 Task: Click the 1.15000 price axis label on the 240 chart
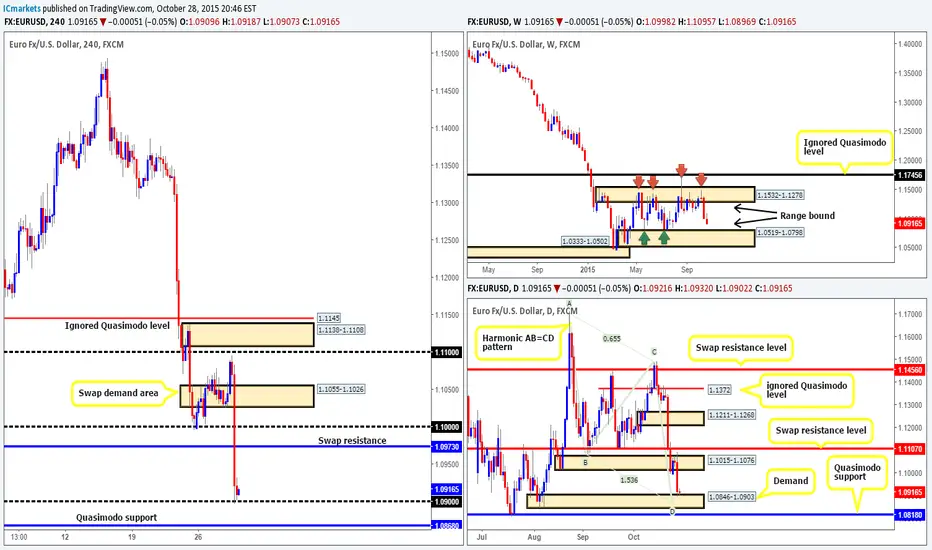tap(446, 54)
